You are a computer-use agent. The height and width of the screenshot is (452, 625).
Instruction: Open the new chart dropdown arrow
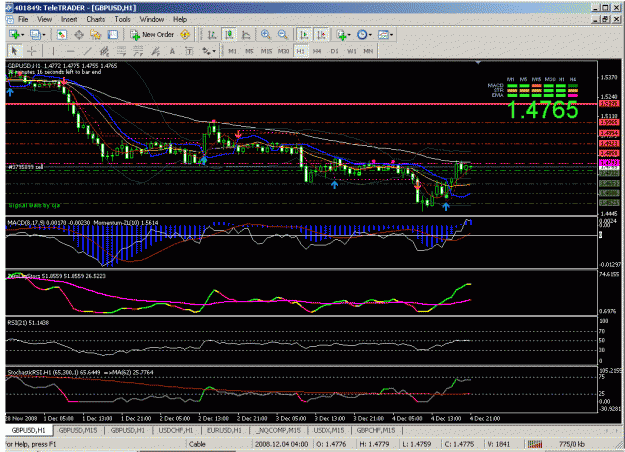(22, 35)
